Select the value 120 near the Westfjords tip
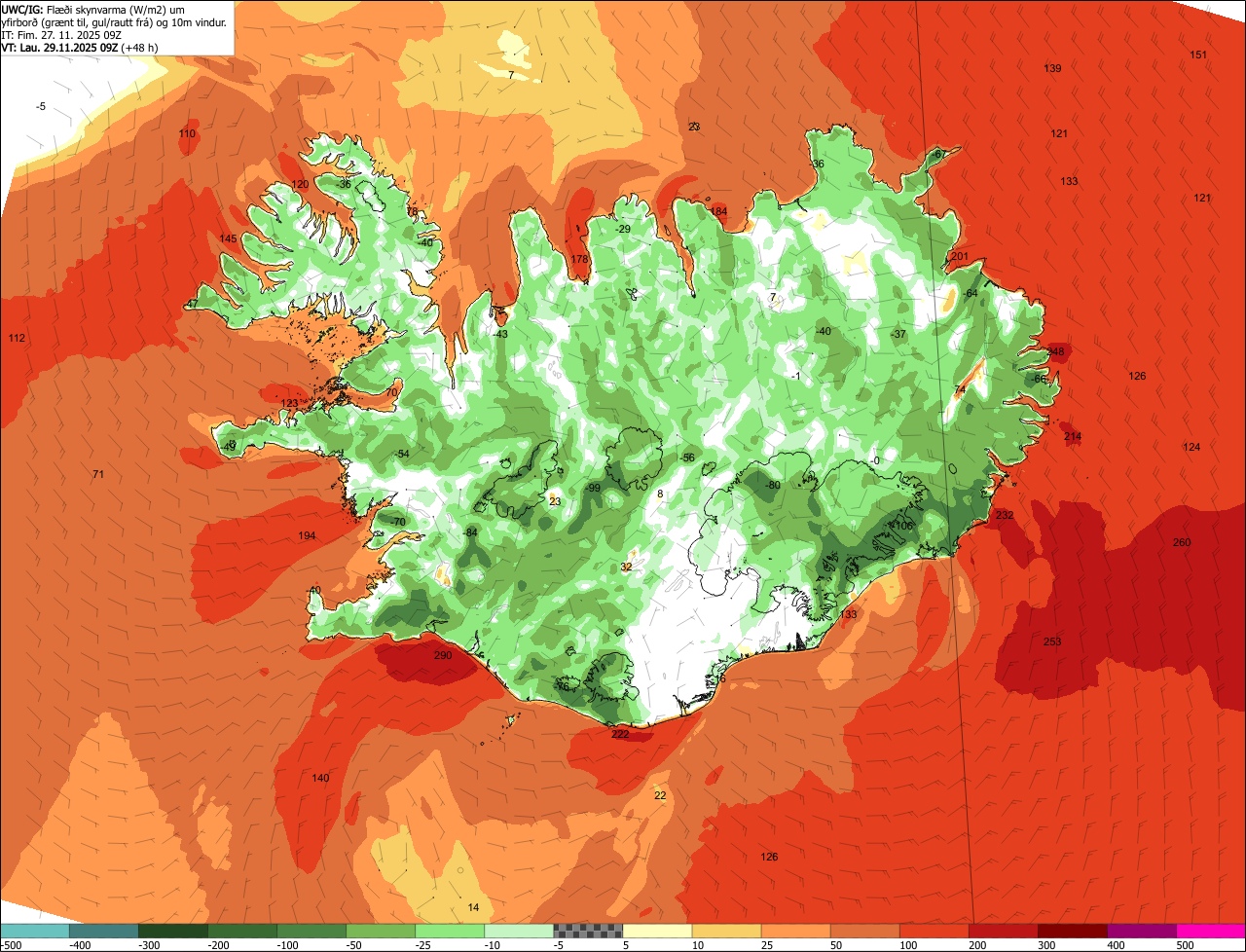 300,184
